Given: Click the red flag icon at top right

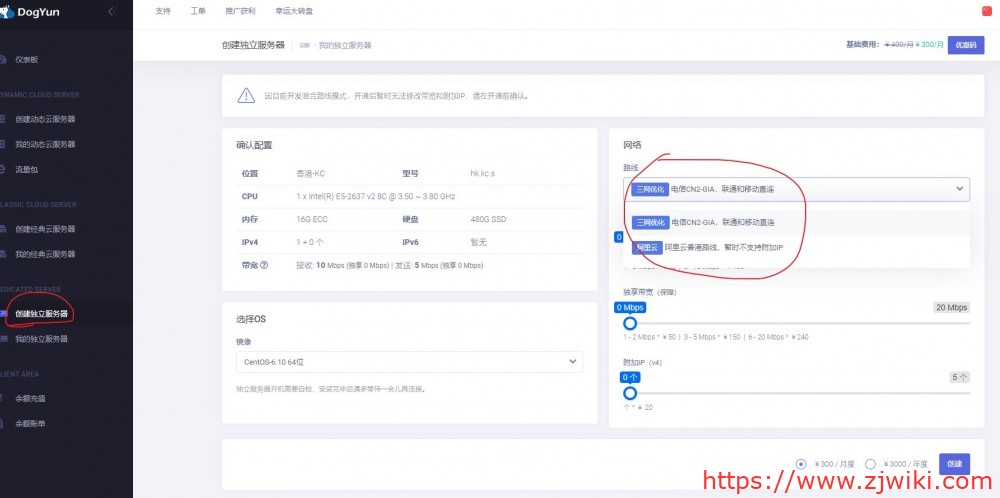Looking at the screenshot, I should pyautogui.click(x=986, y=11).
